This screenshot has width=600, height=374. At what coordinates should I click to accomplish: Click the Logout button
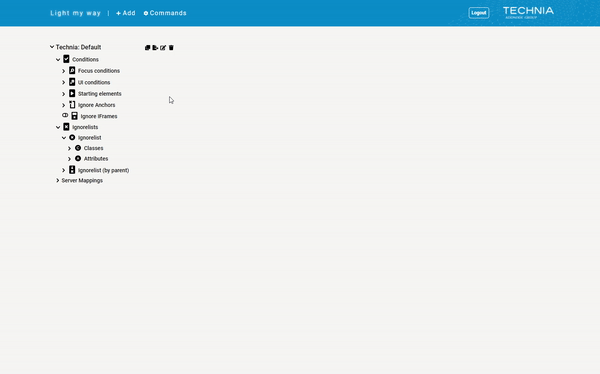tap(479, 13)
